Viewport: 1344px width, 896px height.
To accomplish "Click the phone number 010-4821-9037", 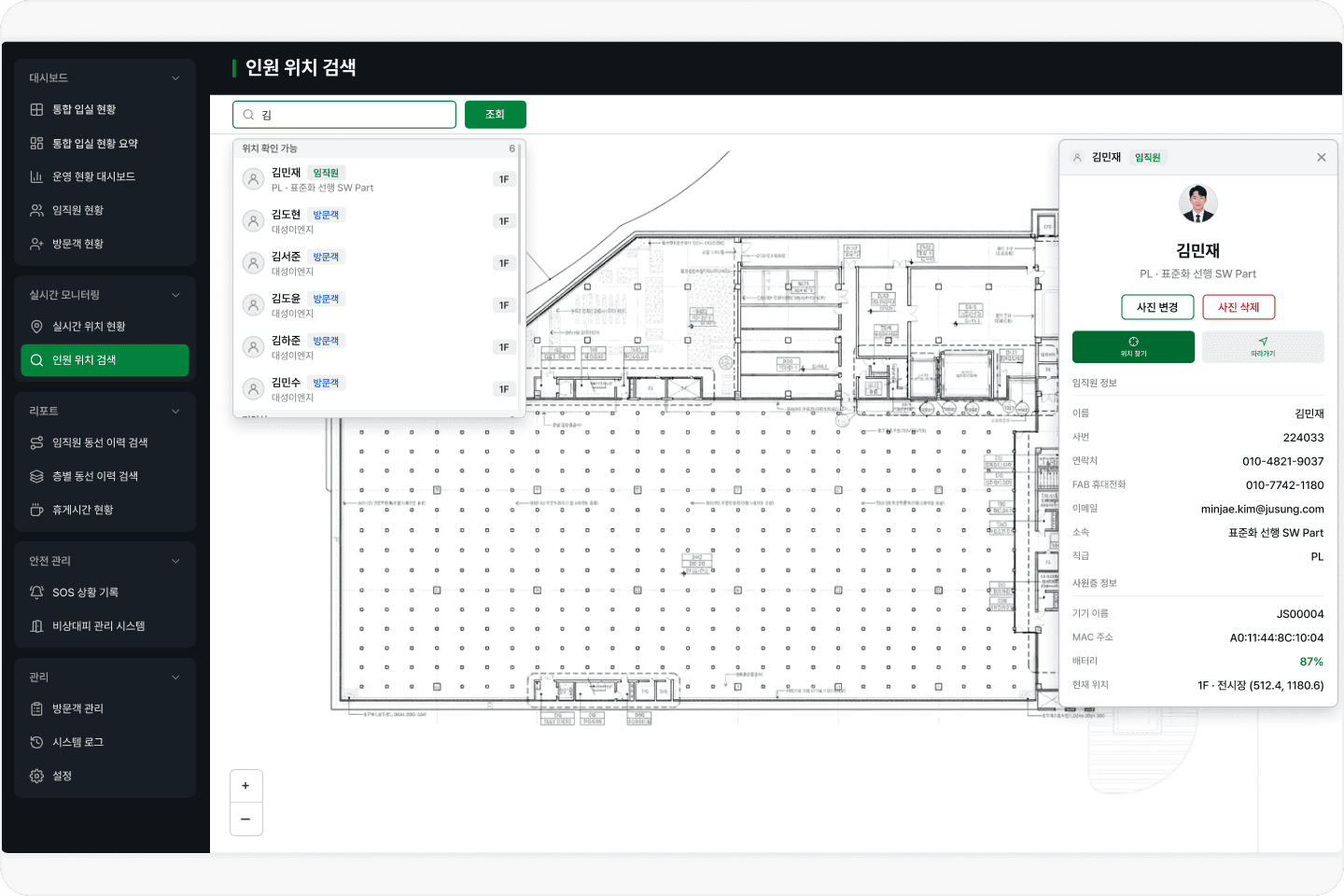I will point(1282,461).
